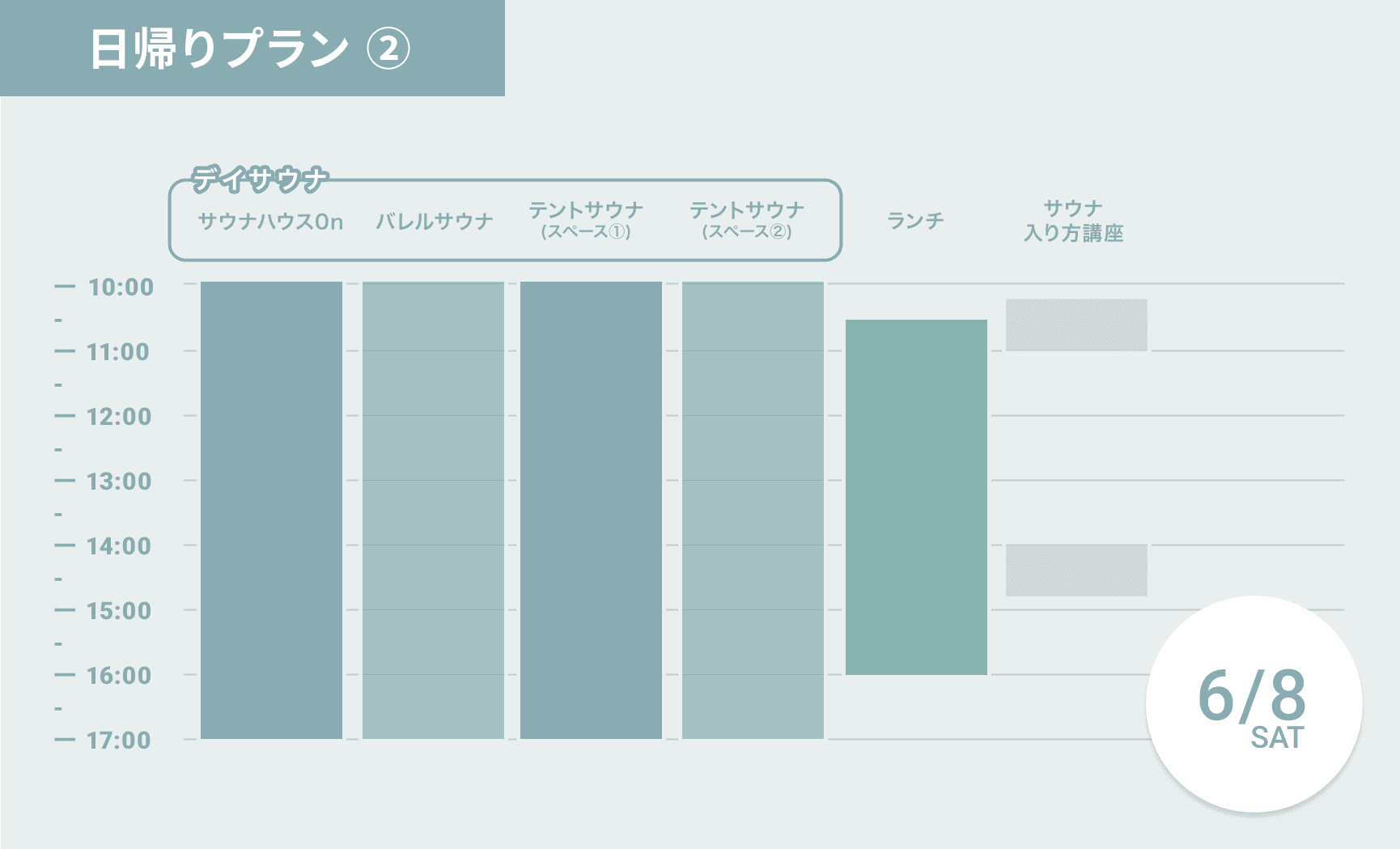Click the 10:00 time label
The height and width of the screenshot is (849, 1400).
point(121,287)
